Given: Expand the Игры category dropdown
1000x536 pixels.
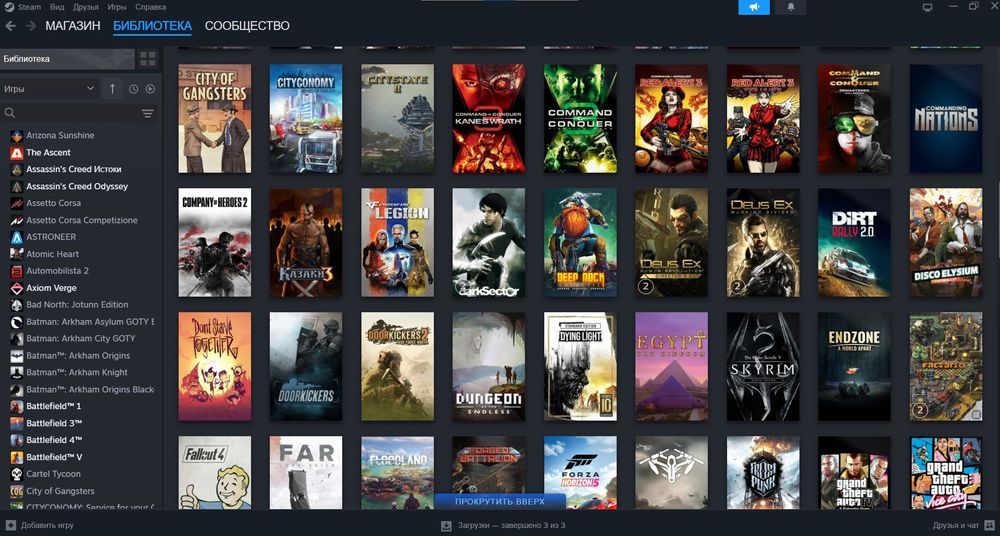Looking at the screenshot, I should coord(50,89).
